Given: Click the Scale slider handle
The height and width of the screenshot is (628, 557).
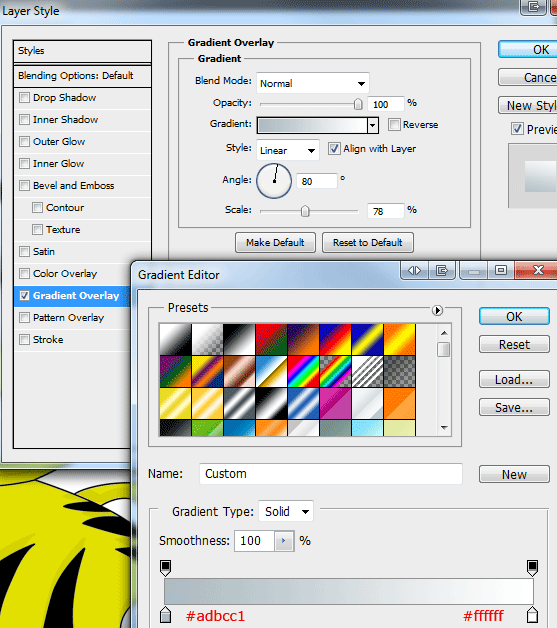Looking at the screenshot, I should click(305, 211).
